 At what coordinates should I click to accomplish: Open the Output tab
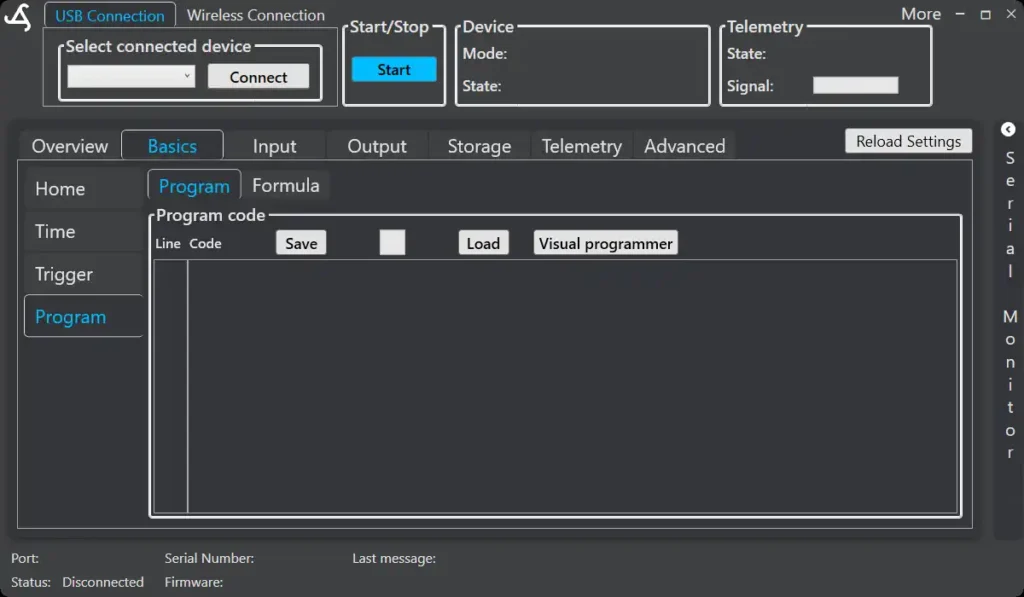tap(377, 146)
